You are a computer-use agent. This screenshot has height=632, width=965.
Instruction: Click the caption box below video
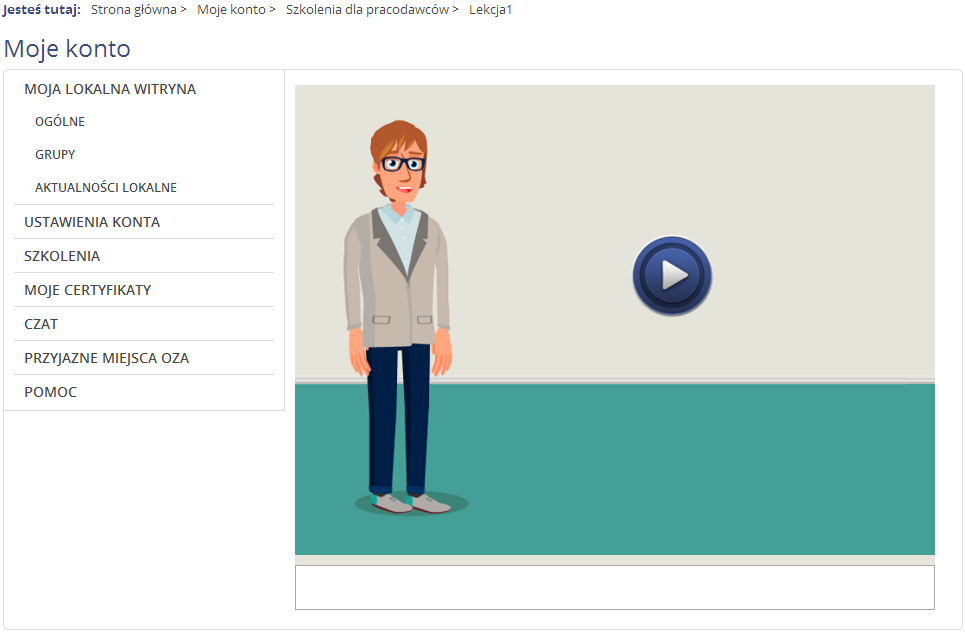pyautogui.click(x=615, y=588)
